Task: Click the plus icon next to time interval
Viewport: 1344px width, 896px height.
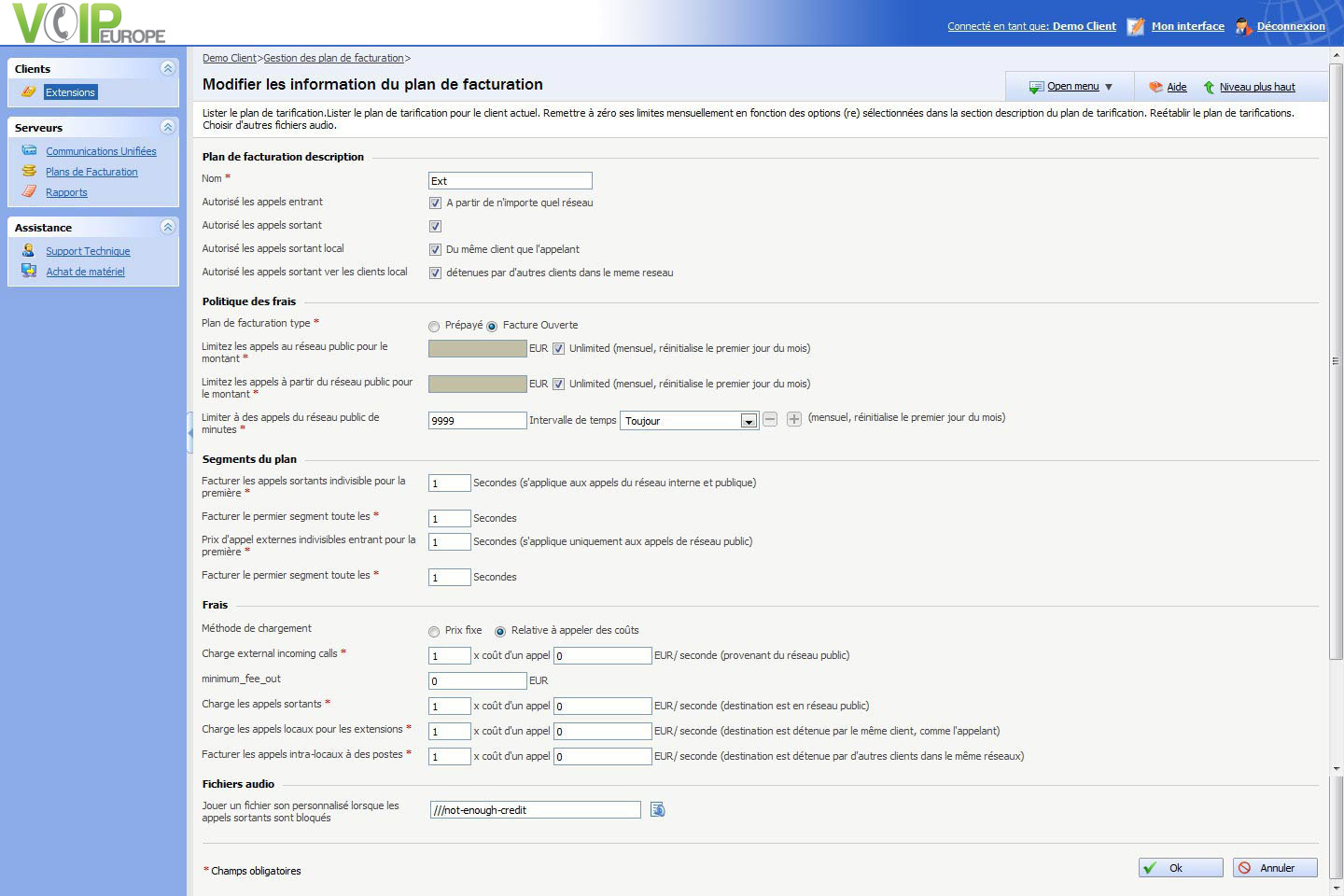Action: [x=794, y=420]
